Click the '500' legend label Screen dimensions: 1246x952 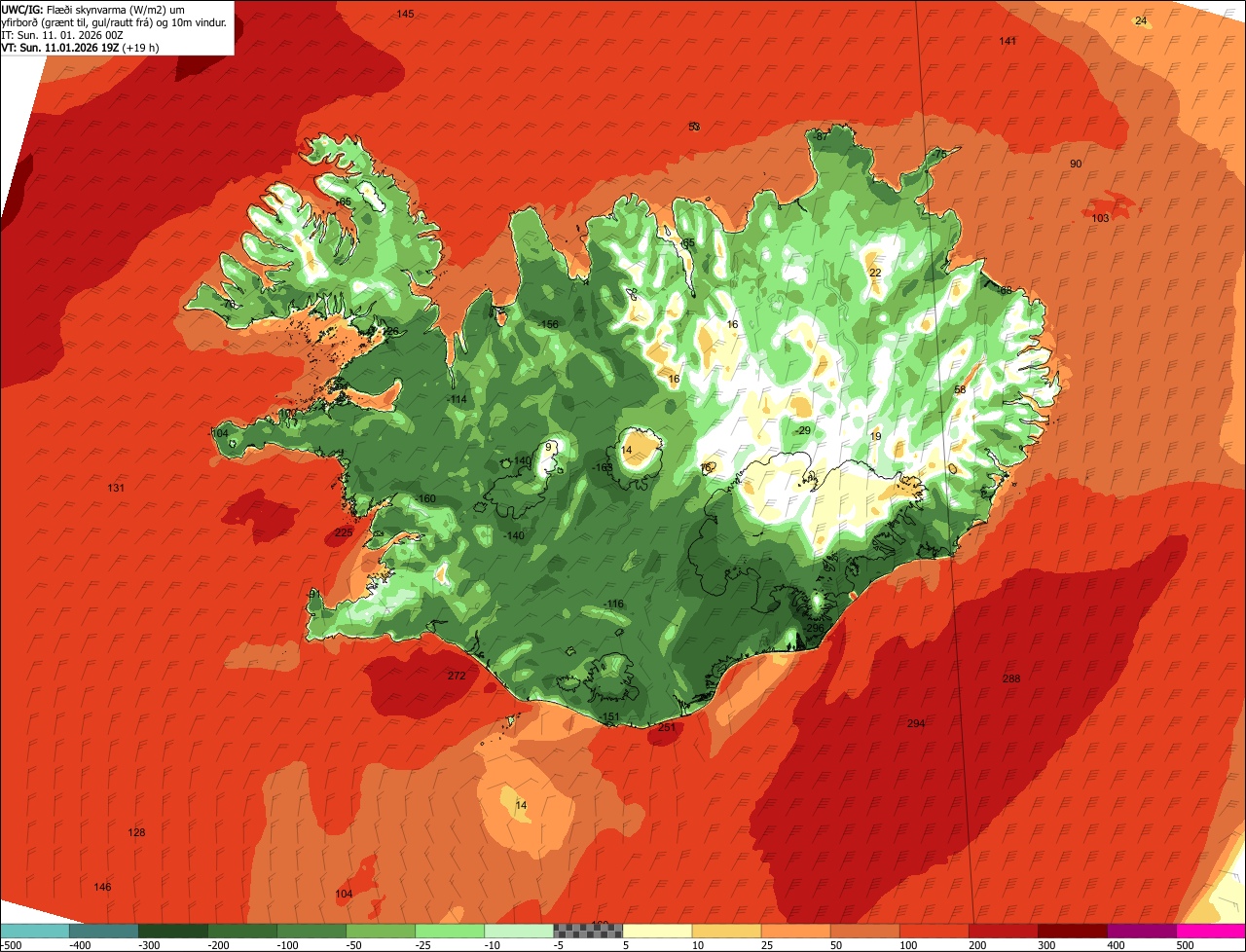[1185, 944]
